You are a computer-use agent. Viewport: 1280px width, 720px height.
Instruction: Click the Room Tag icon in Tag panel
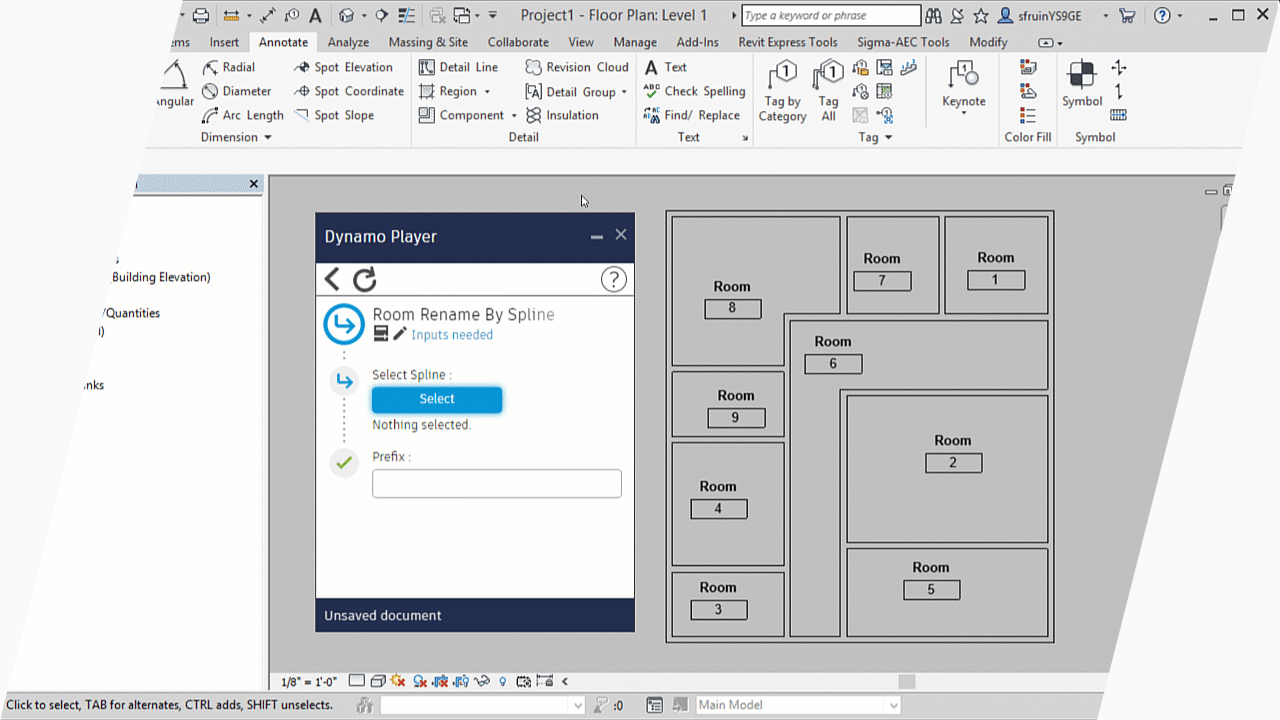coord(885,67)
